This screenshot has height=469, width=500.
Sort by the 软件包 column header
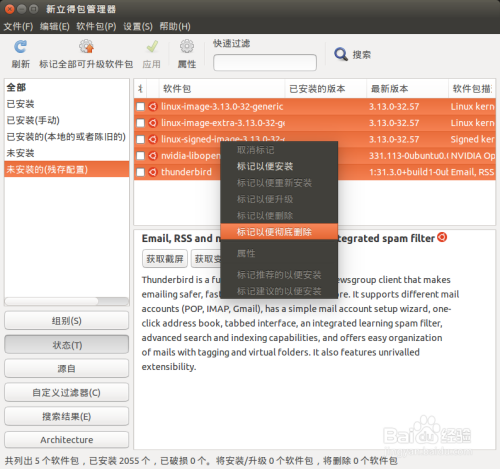pyautogui.click(x=222, y=89)
